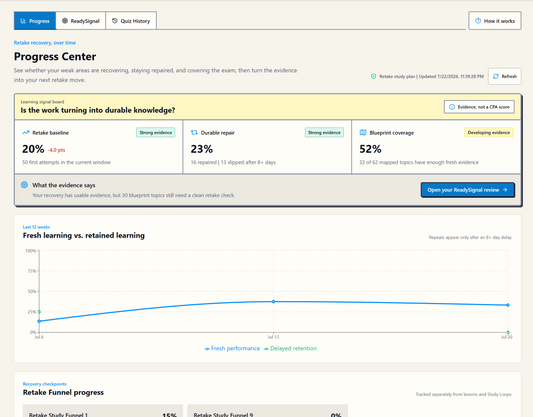Click the Progress Center heading

[x=55, y=56]
